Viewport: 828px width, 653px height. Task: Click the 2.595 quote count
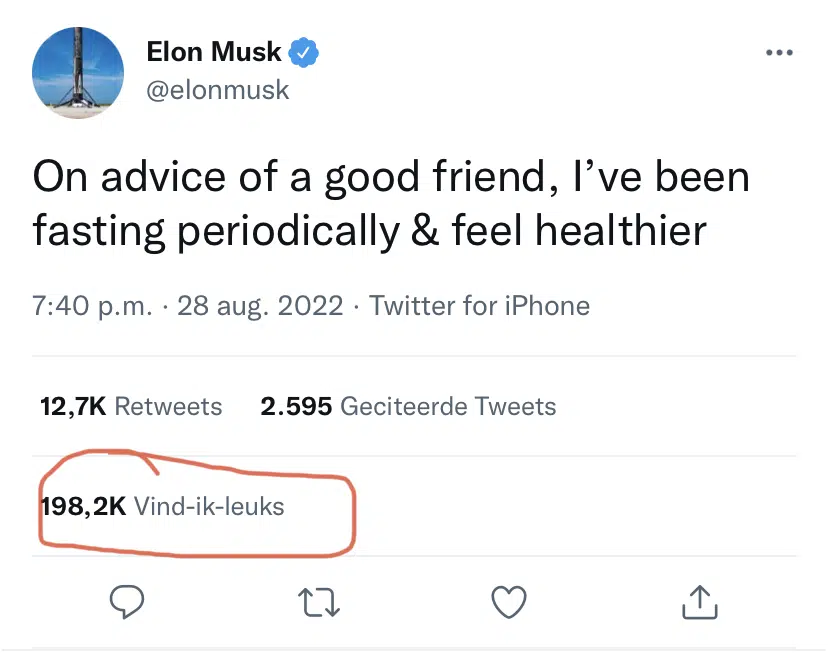coord(296,407)
